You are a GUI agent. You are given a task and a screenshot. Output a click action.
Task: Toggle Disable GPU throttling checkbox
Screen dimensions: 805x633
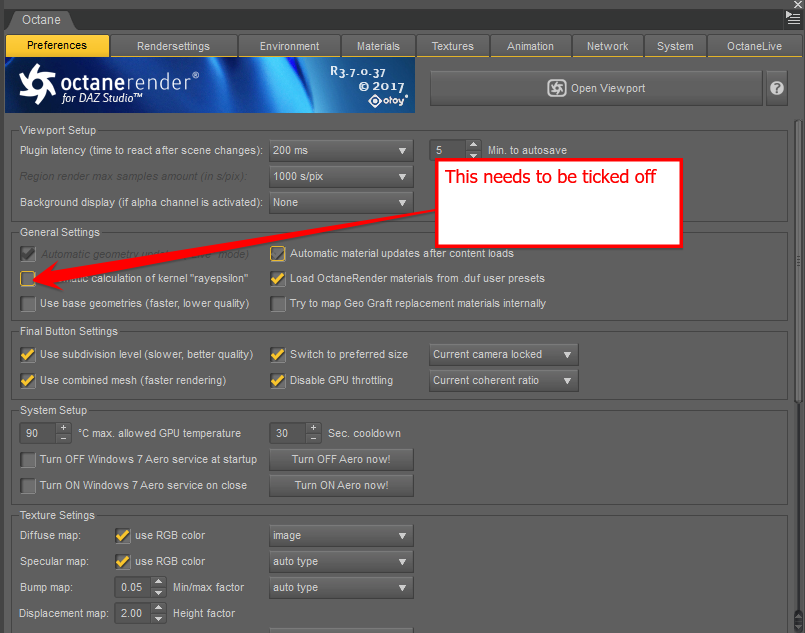(x=278, y=380)
